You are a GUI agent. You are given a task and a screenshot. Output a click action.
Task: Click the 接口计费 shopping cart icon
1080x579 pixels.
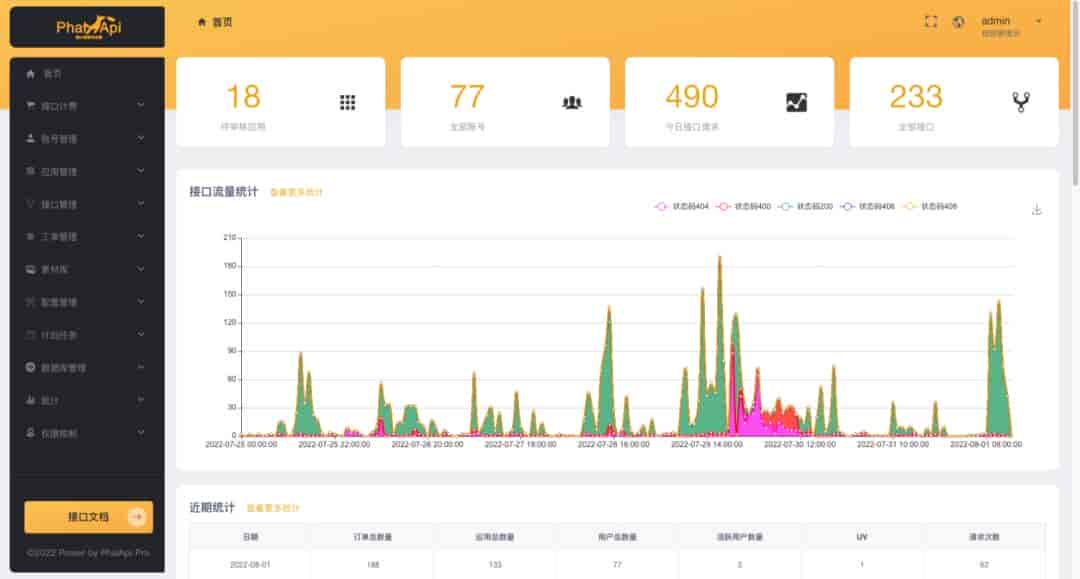tap(30, 106)
